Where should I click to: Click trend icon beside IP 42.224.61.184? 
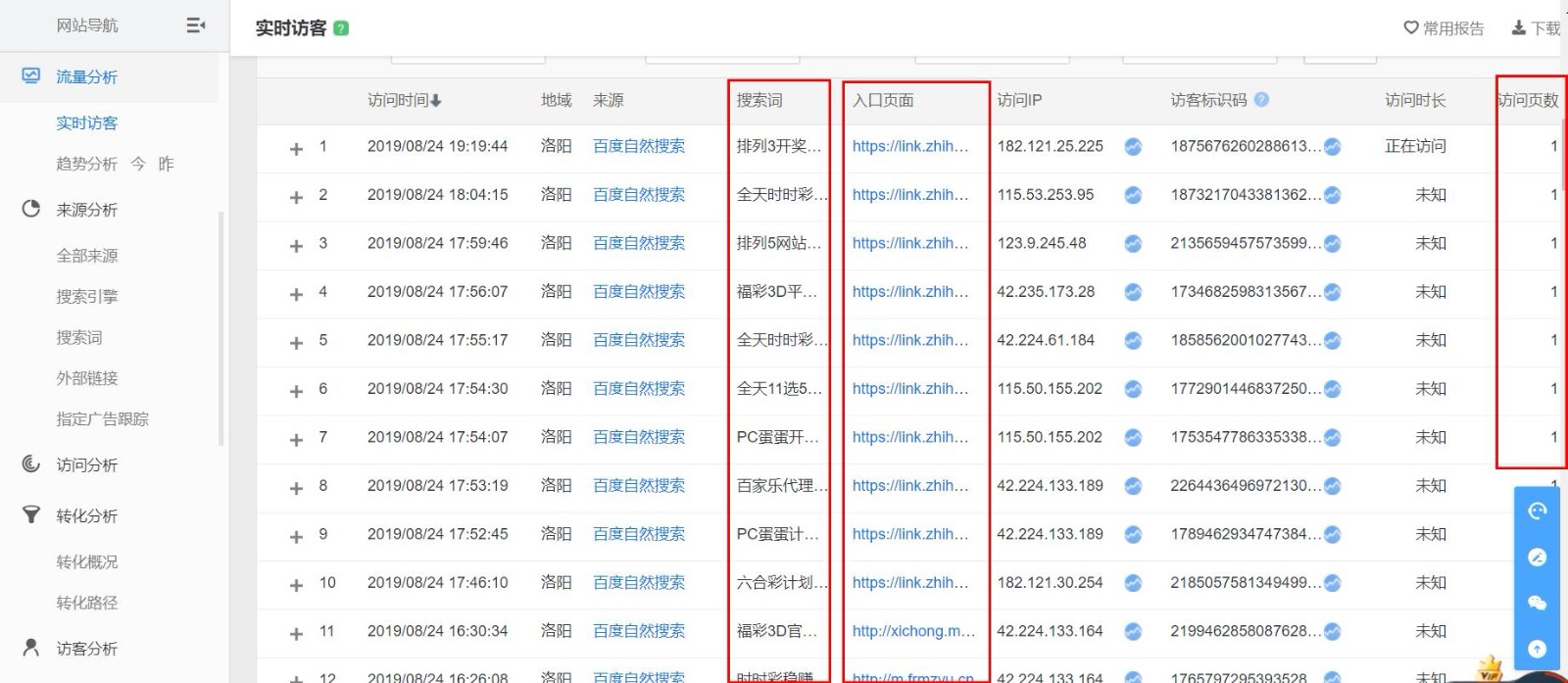(x=1133, y=340)
